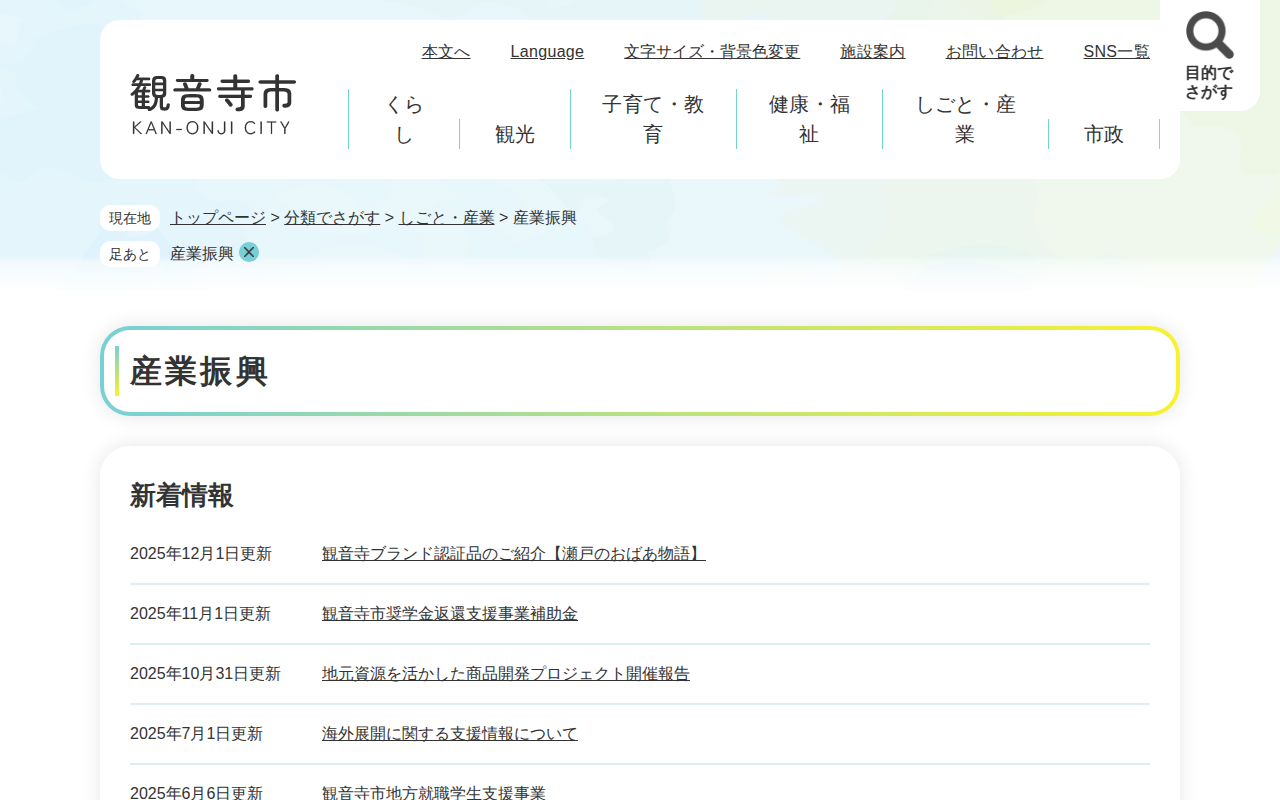Select the 健康・福祉 menu item
The height and width of the screenshot is (800, 1280).
(x=809, y=119)
